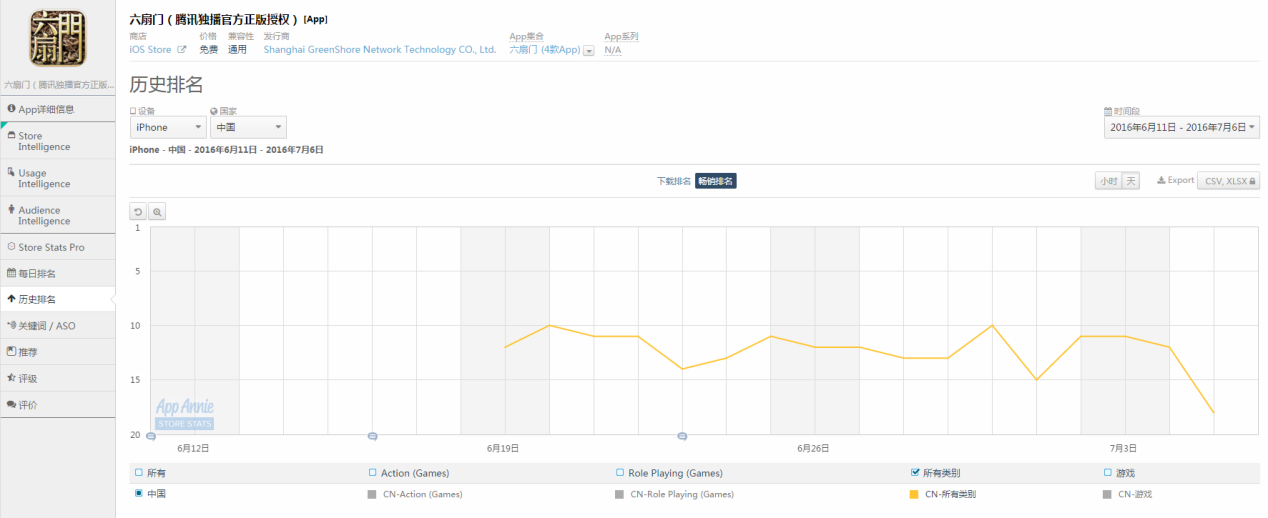This screenshot has width=1268, height=518.
Task: Expand the App集合 dropdown arrow
Action: [589, 50]
